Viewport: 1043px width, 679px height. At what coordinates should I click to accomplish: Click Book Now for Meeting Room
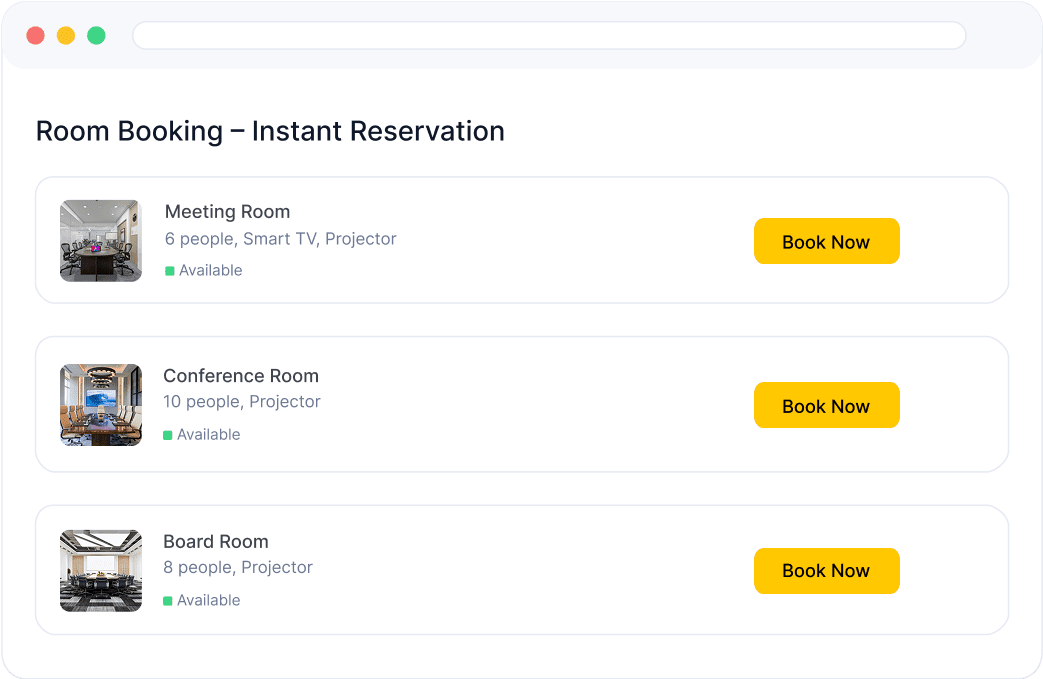[826, 241]
